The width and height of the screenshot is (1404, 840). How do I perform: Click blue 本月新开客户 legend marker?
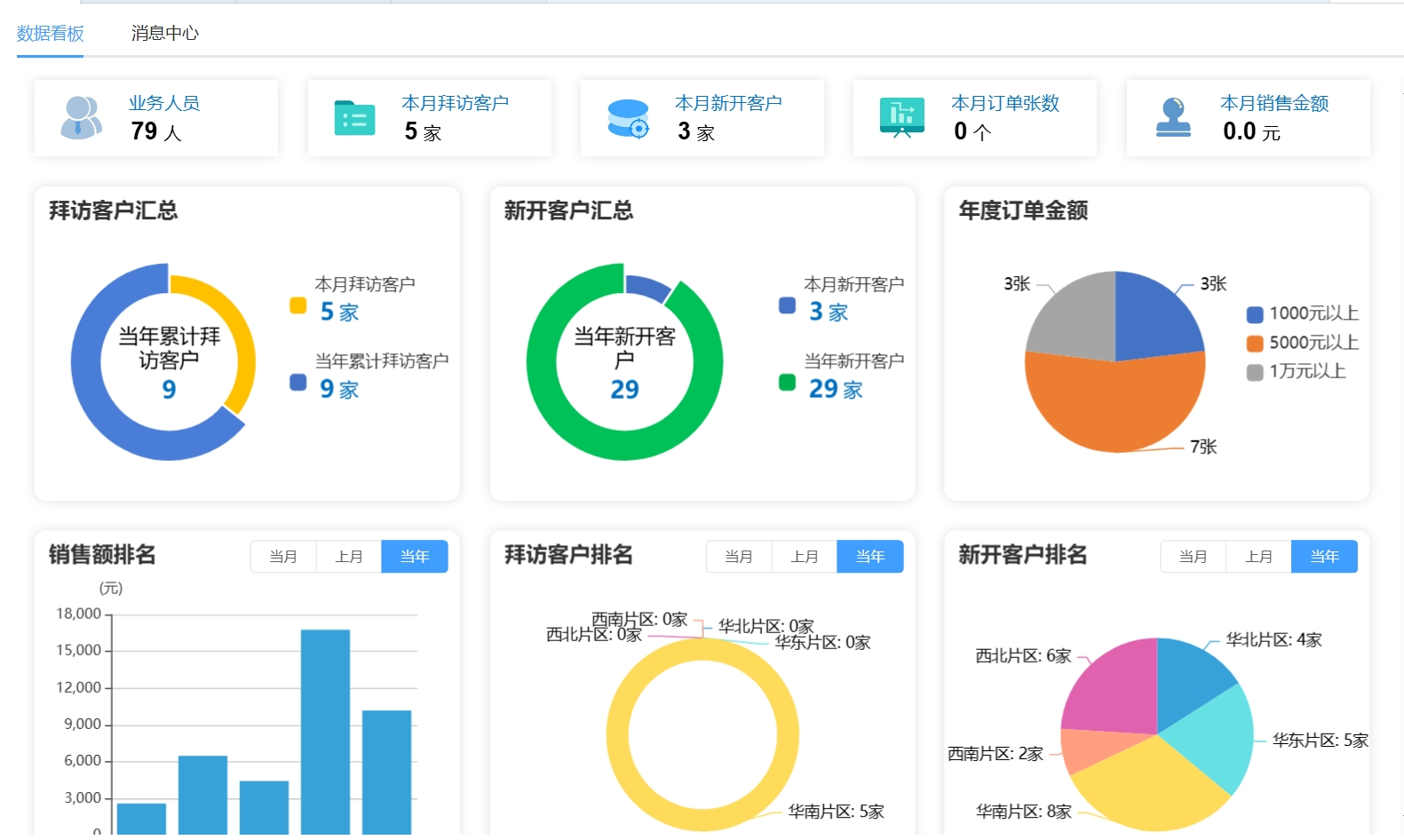(787, 305)
